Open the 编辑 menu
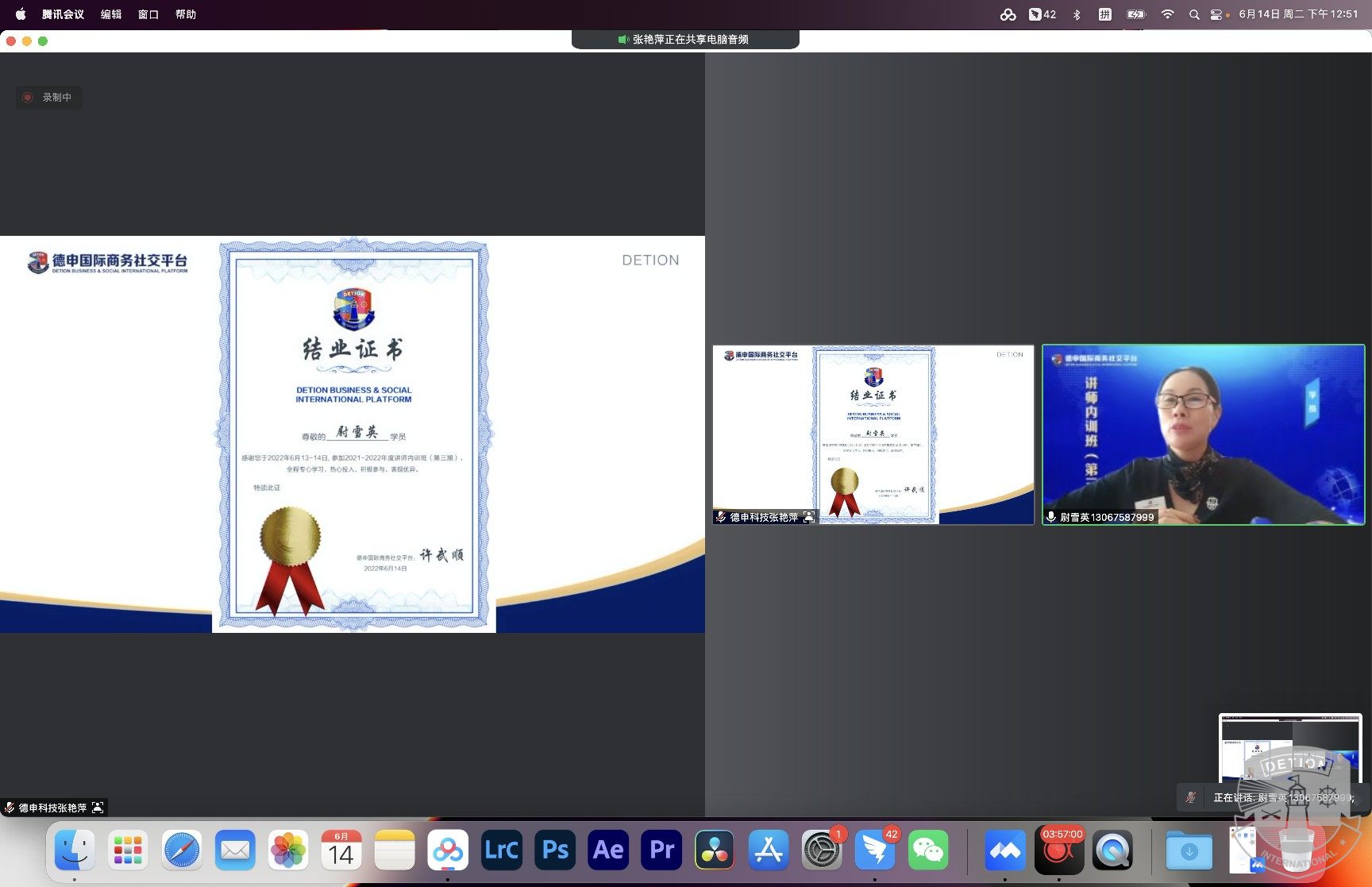The image size is (1372, 887). 111,14
